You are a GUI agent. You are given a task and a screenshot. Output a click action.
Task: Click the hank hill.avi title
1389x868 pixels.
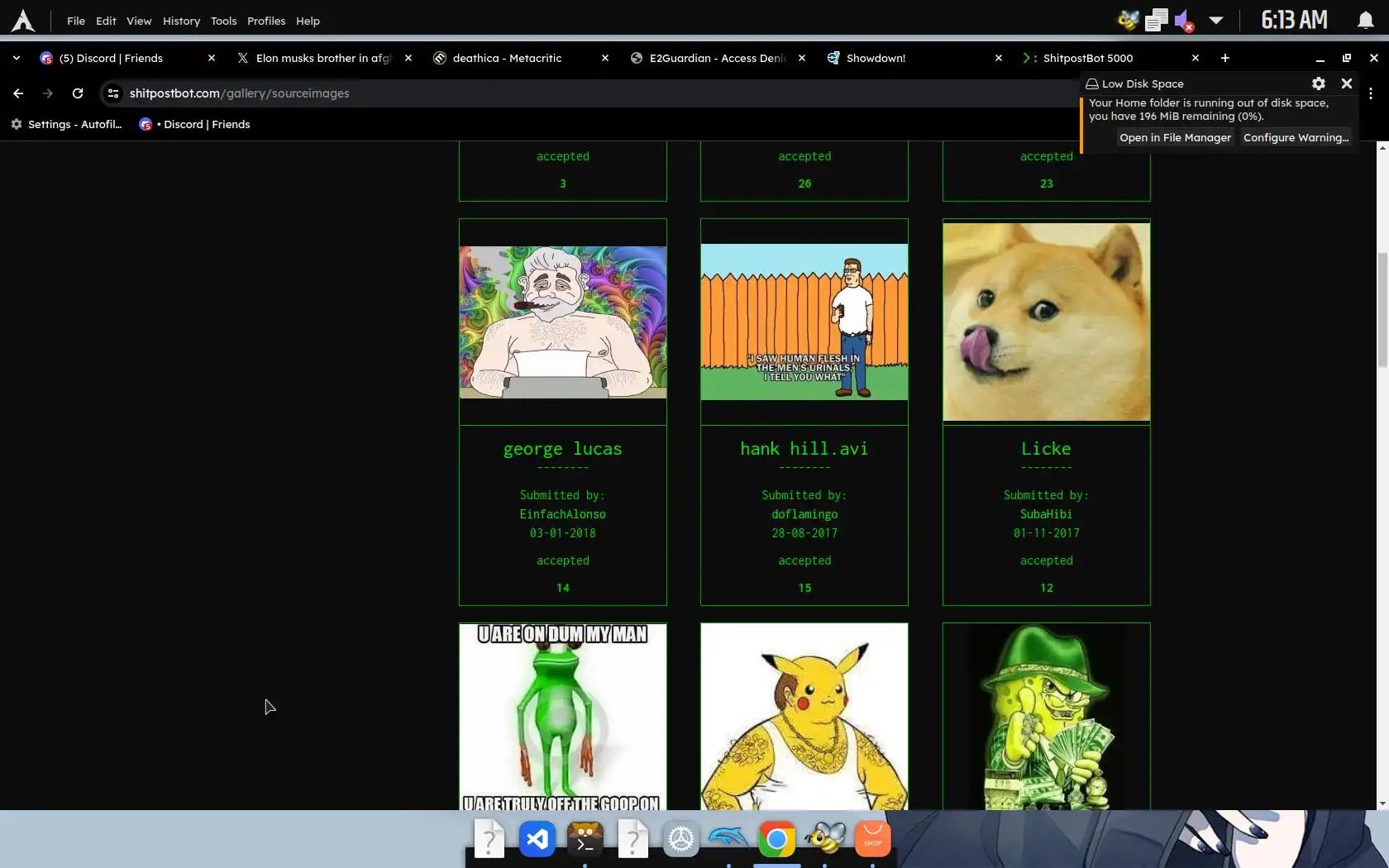coord(804,449)
